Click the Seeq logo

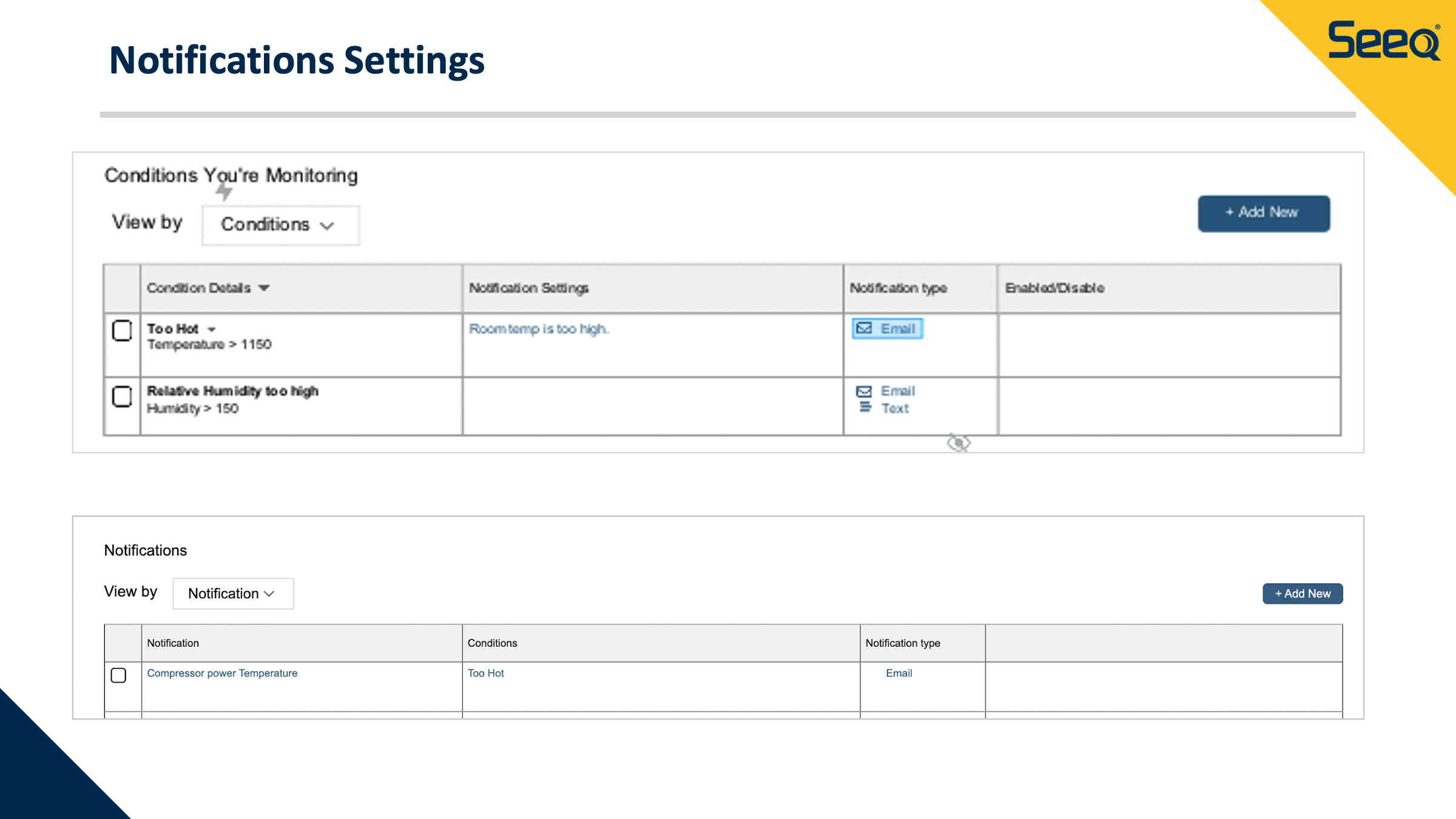click(1384, 41)
